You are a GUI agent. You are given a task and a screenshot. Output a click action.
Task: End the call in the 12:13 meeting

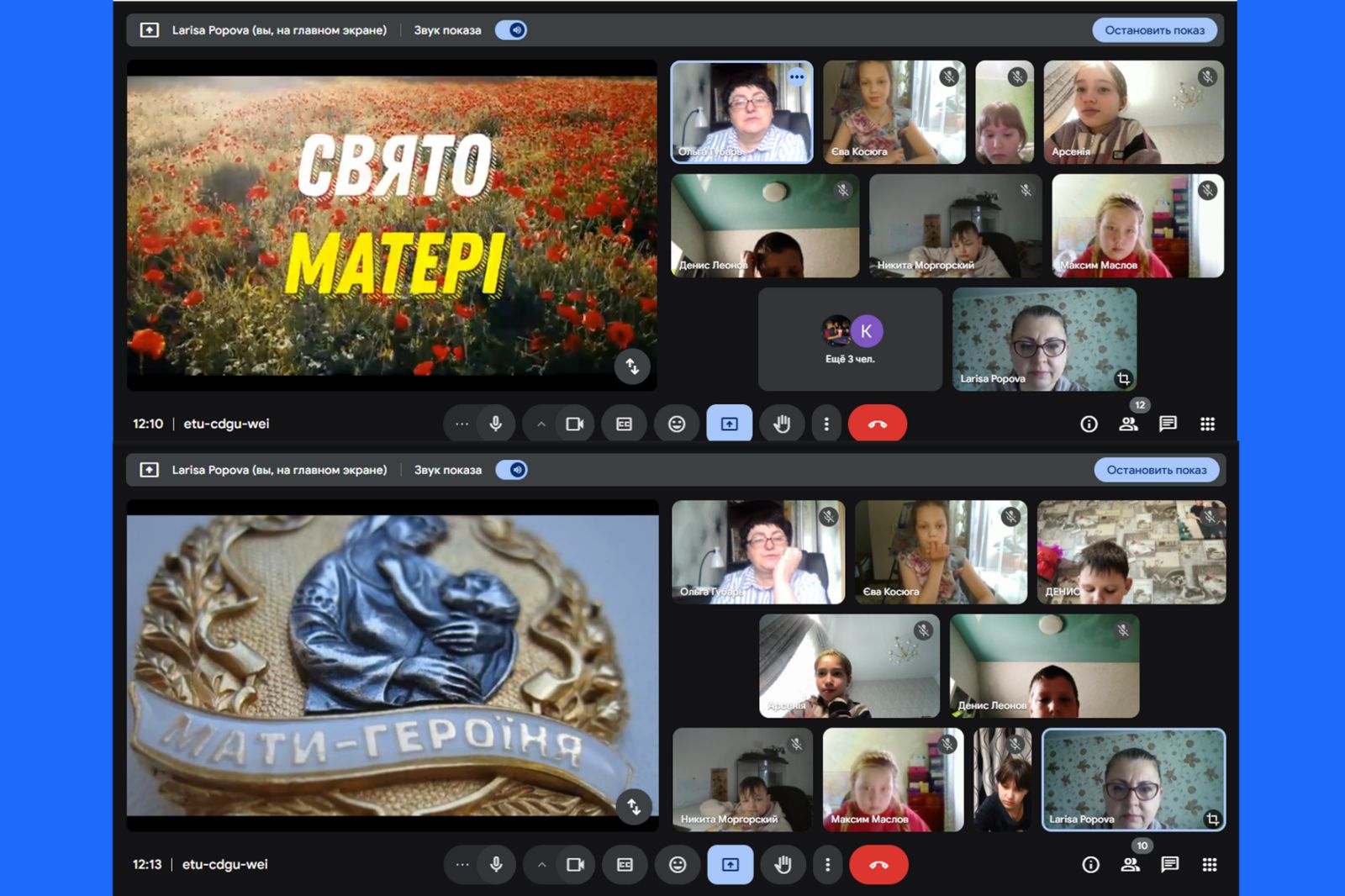pyautogui.click(x=878, y=864)
